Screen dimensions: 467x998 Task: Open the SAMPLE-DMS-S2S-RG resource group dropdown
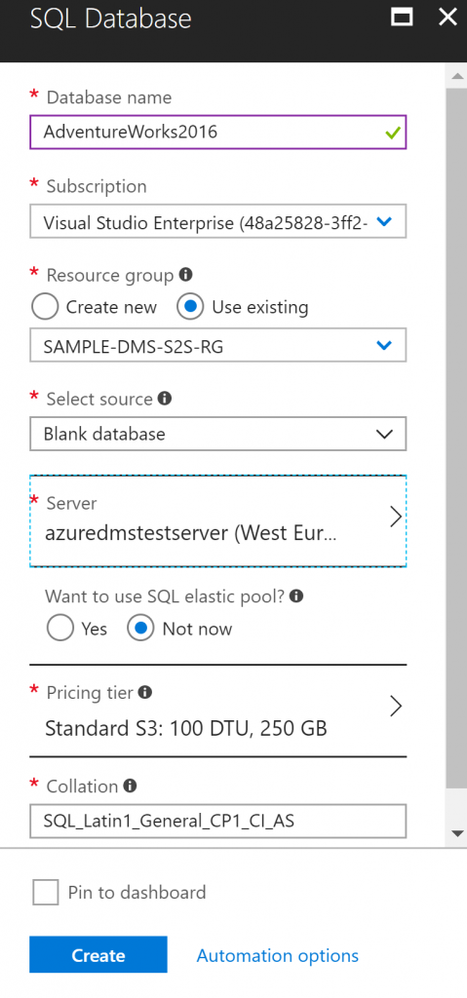pos(218,346)
